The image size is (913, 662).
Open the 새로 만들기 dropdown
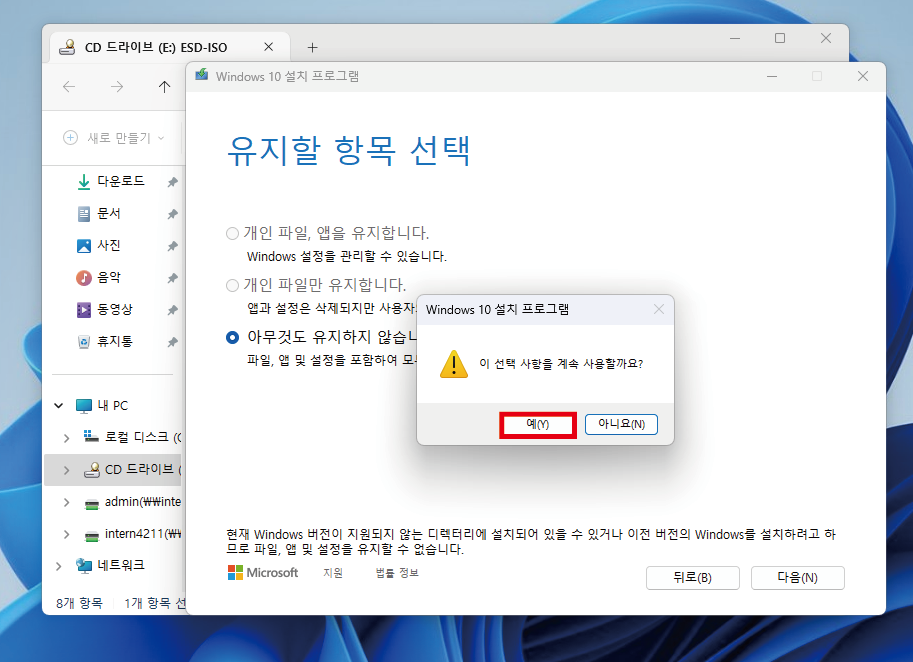(x=114, y=138)
